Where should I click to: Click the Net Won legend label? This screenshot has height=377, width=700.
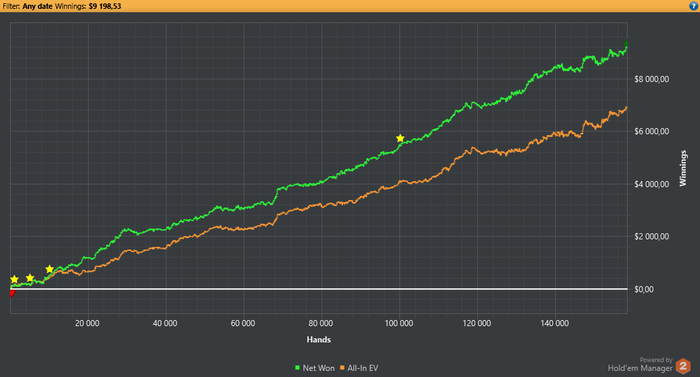[318, 368]
